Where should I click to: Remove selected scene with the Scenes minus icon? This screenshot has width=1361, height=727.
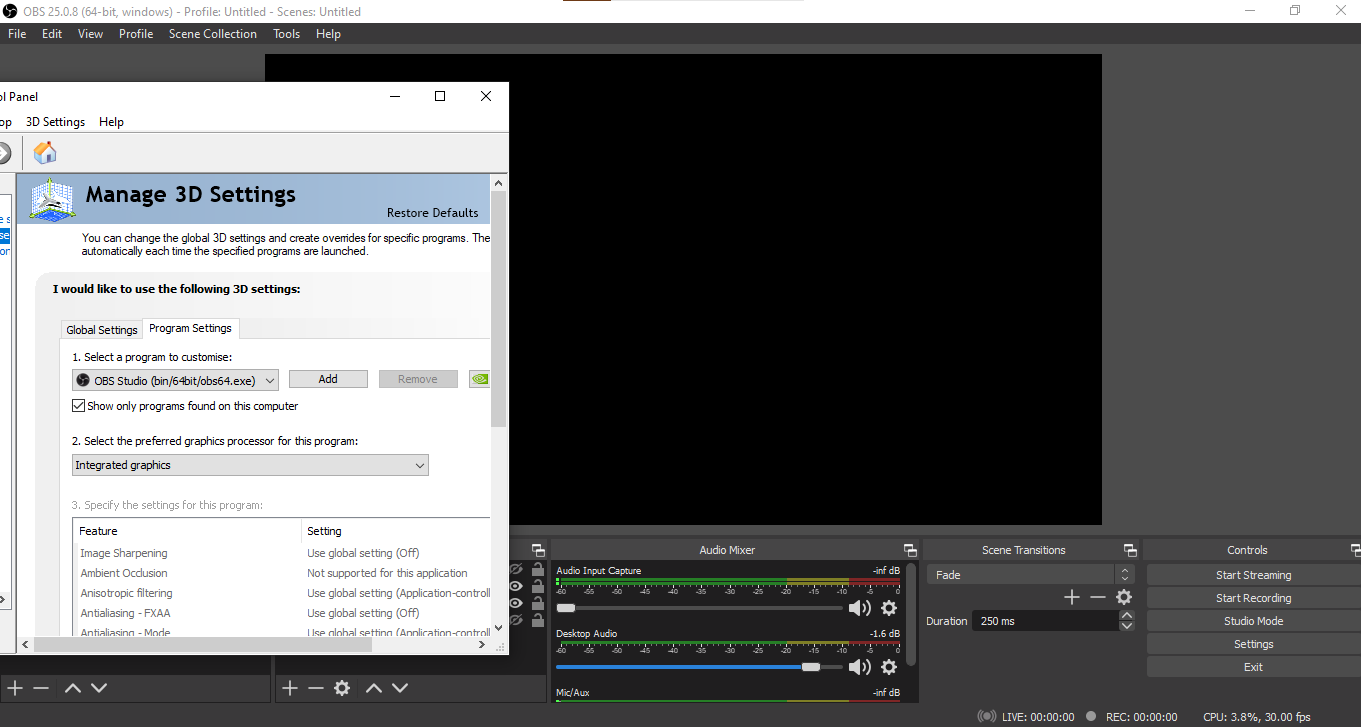click(x=41, y=688)
